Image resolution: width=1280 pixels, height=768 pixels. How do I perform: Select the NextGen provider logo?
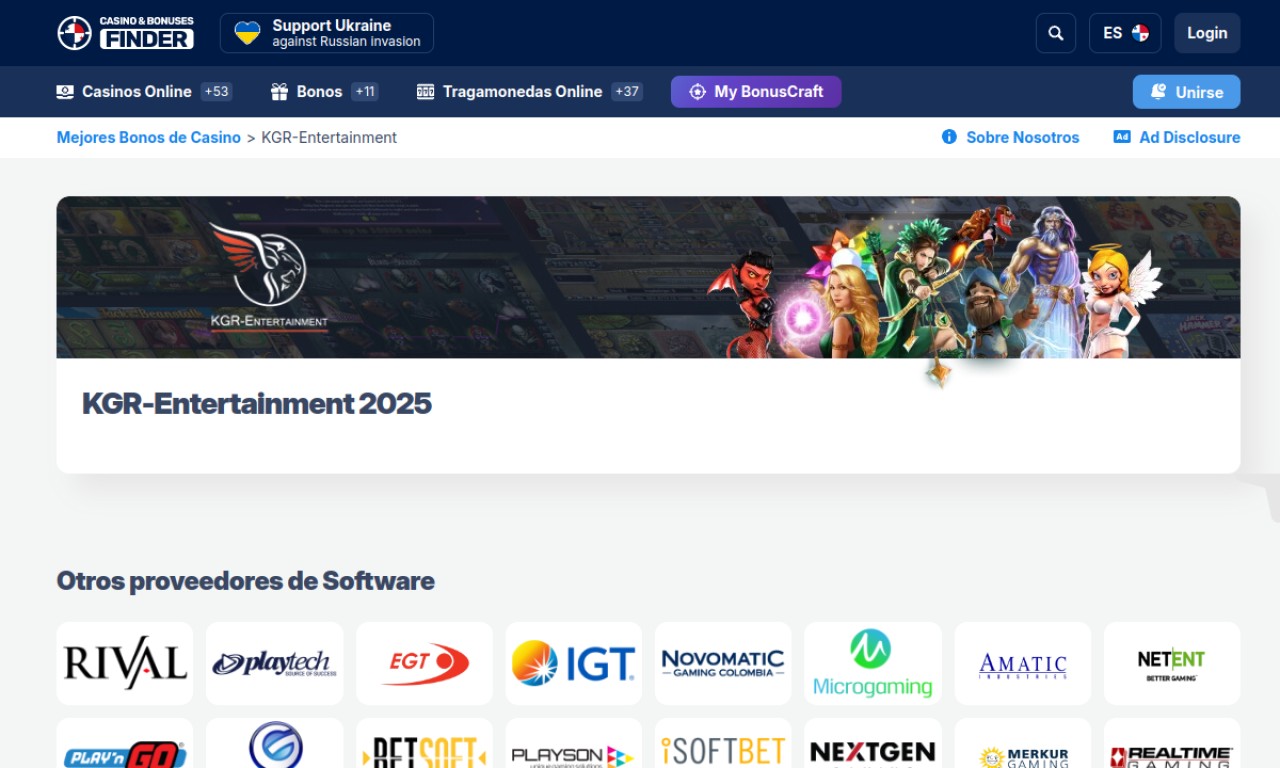tap(873, 743)
